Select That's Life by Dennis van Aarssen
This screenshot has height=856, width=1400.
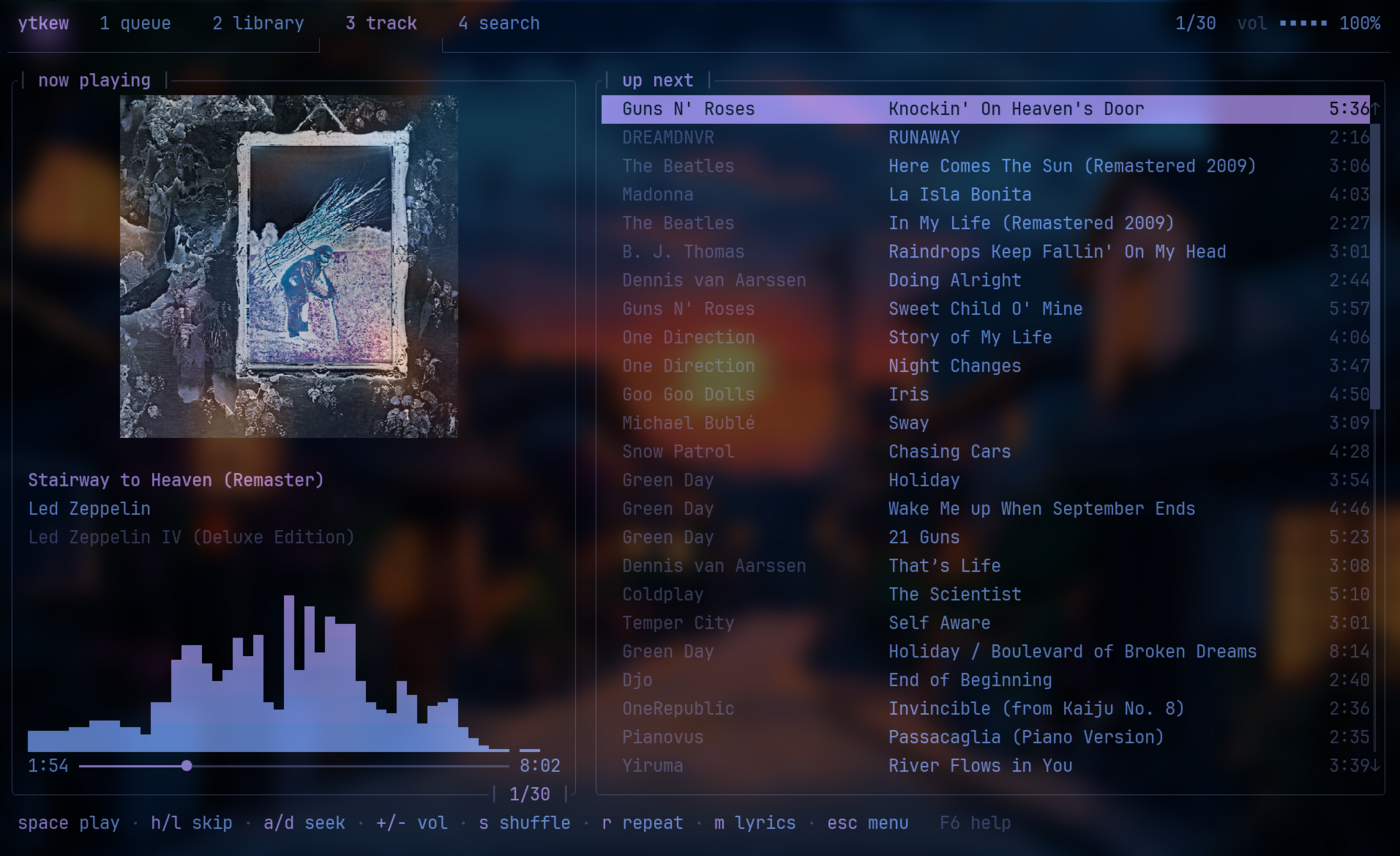985,565
